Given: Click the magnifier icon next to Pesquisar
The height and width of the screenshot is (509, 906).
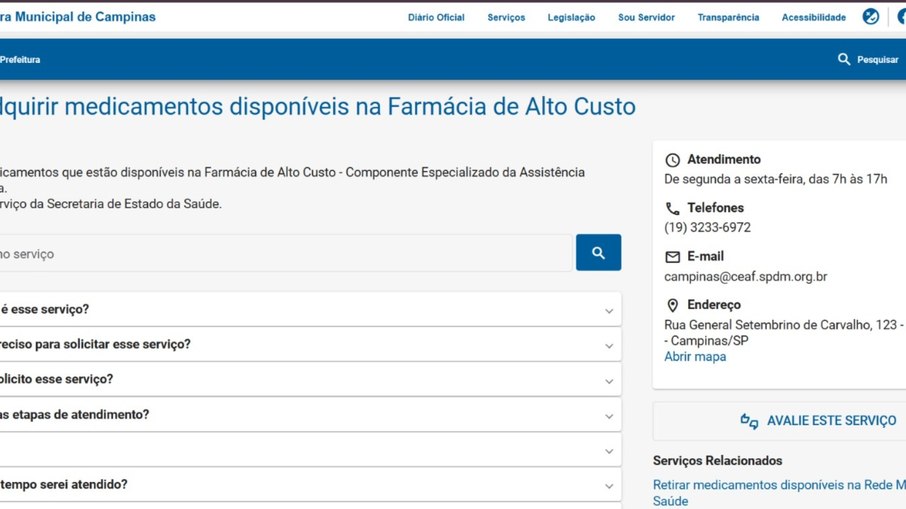Looking at the screenshot, I should click(x=844, y=59).
